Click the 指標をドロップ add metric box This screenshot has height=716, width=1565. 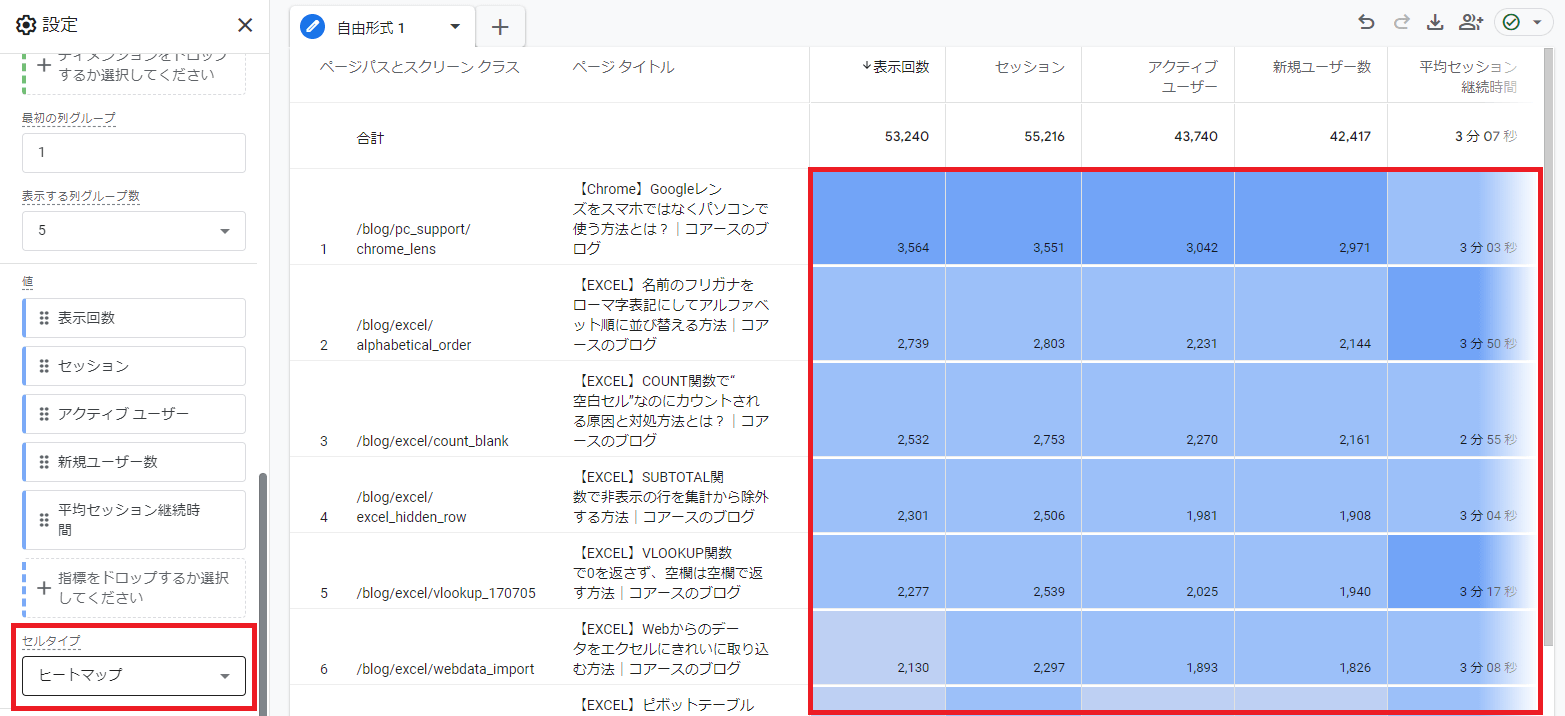click(x=134, y=588)
